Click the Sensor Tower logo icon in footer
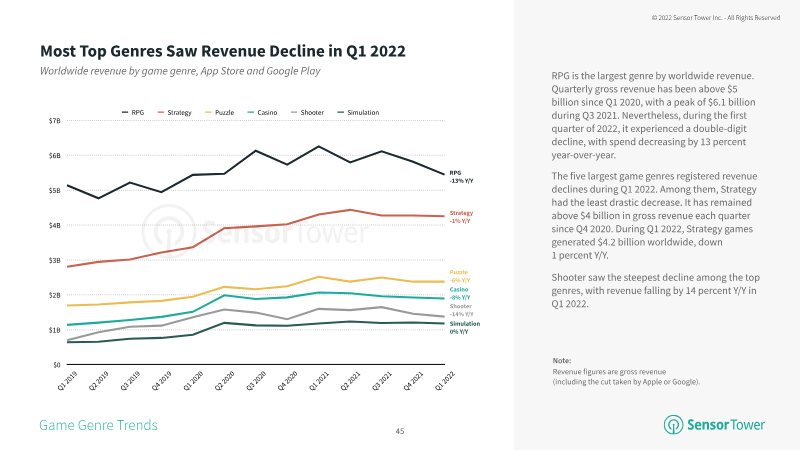This screenshot has width=800, height=450. (672, 425)
